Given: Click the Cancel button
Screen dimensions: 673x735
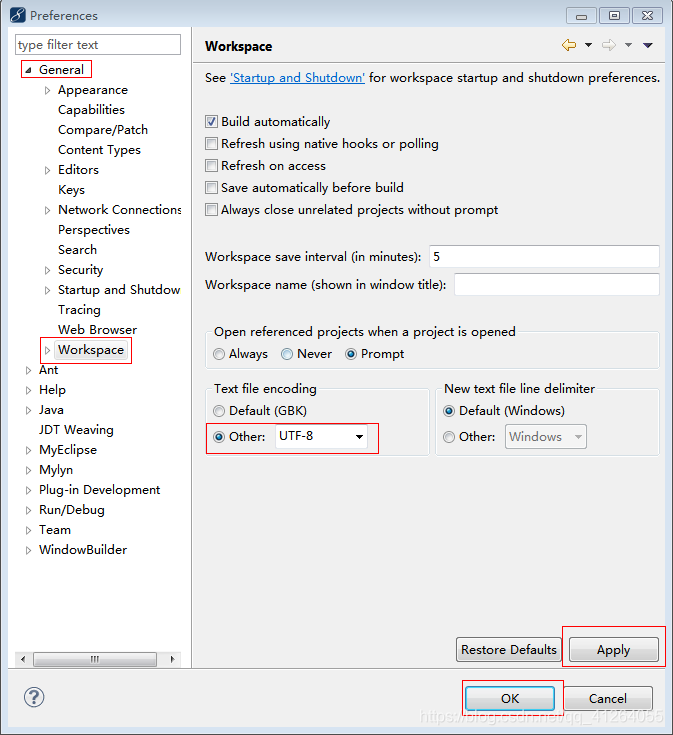Looking at the screenshot, I should click(608, 698).
